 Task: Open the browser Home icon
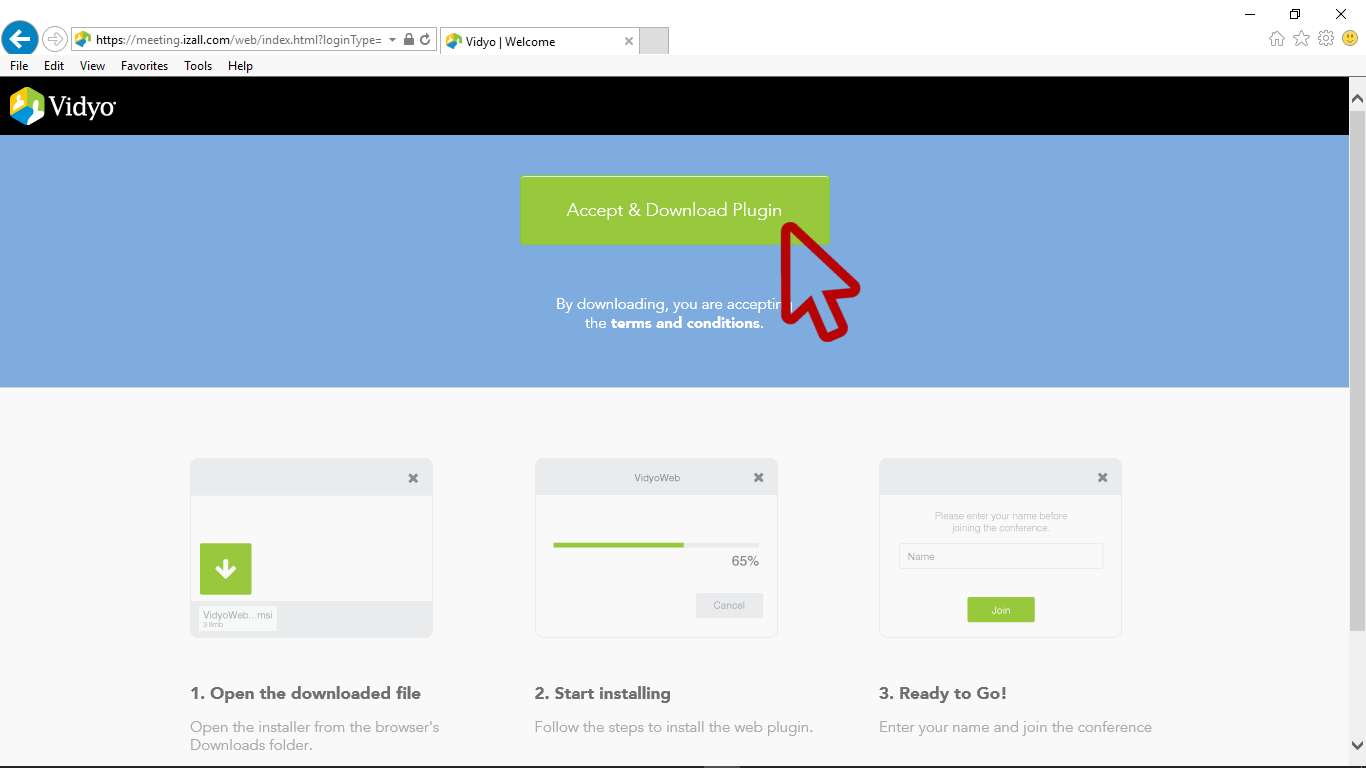(1277, 39)
